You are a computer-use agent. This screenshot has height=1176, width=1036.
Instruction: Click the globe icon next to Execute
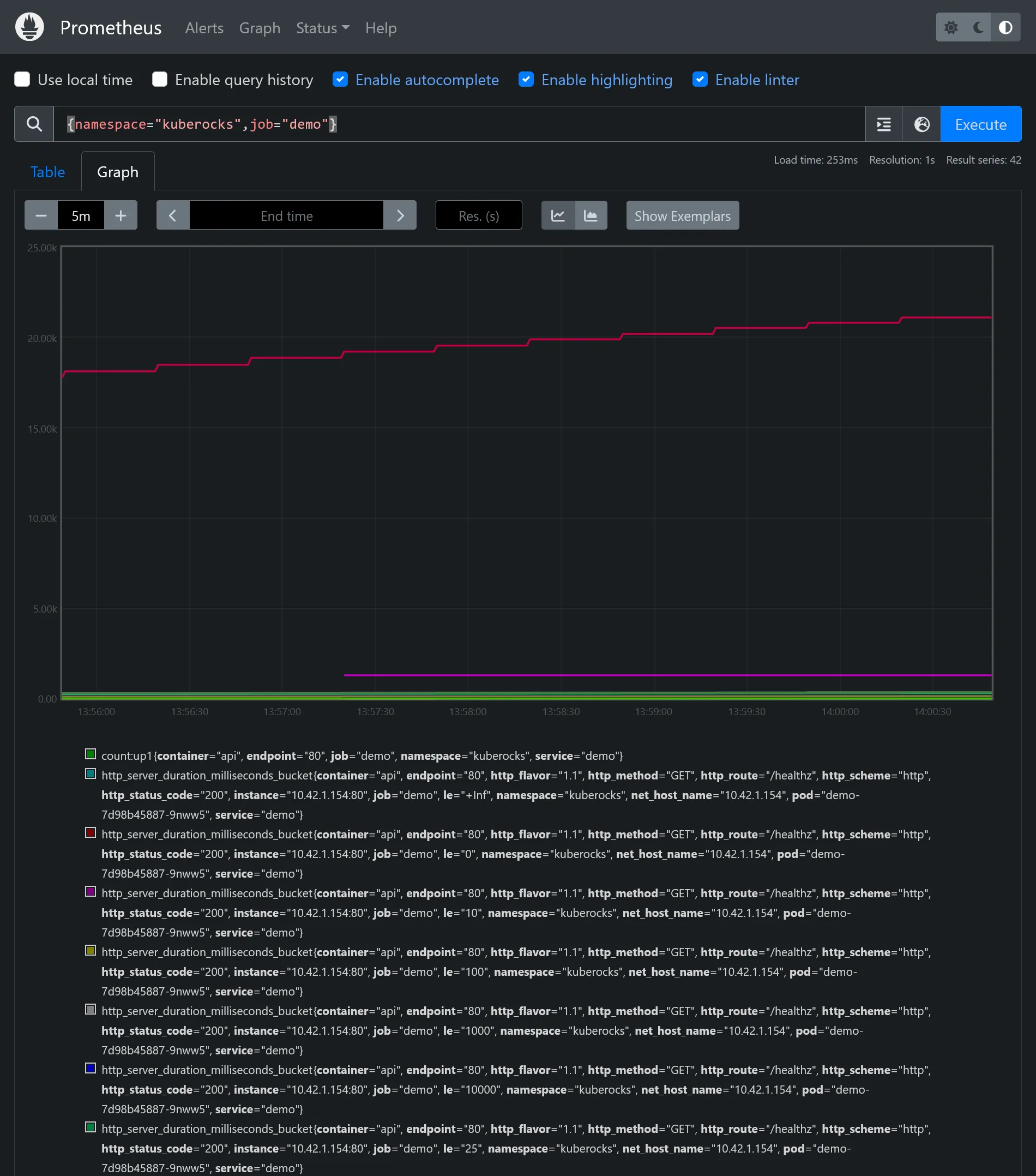tap(921, 124)
